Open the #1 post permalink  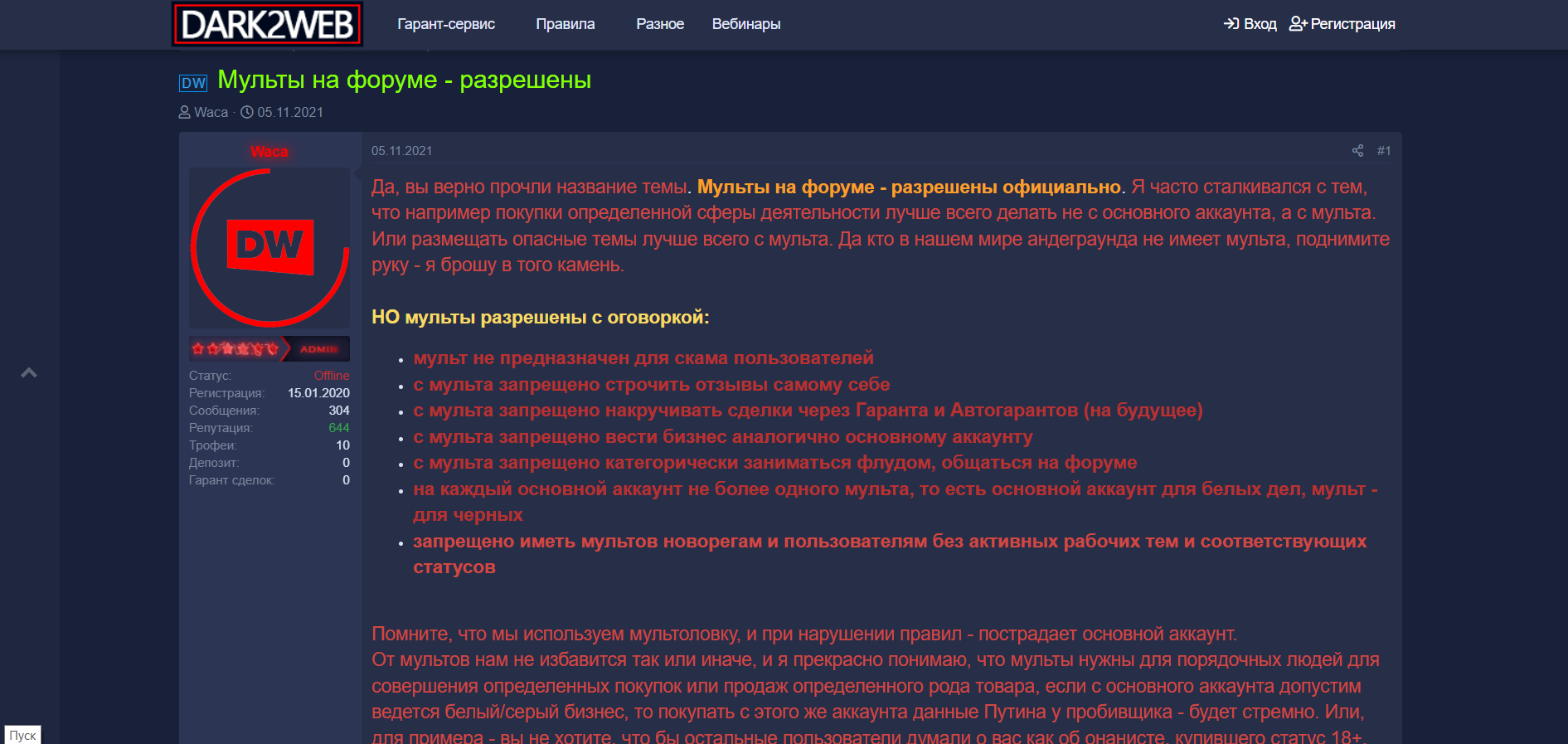click(x=1384, y=151)
